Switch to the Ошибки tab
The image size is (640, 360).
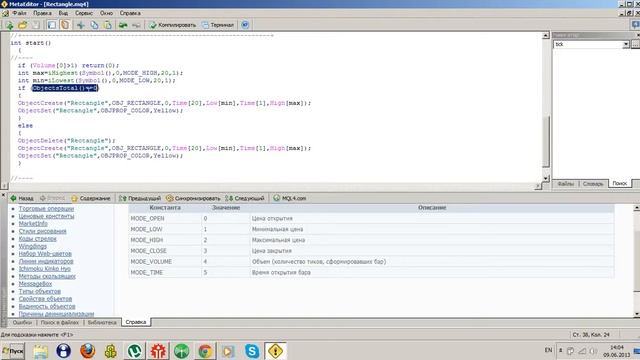(x=22, y=322)
